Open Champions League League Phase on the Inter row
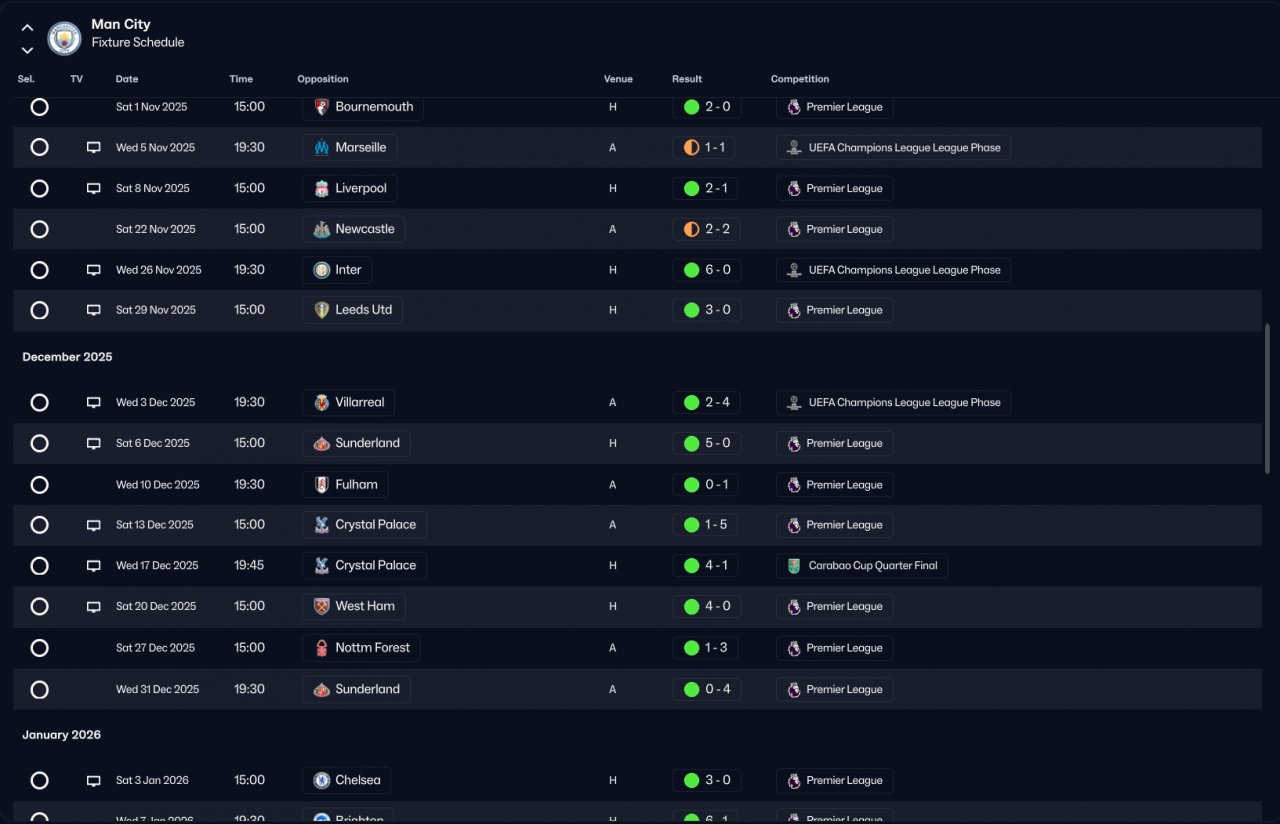The height and width of the screenshot is (824, 1280). point(894,270)
